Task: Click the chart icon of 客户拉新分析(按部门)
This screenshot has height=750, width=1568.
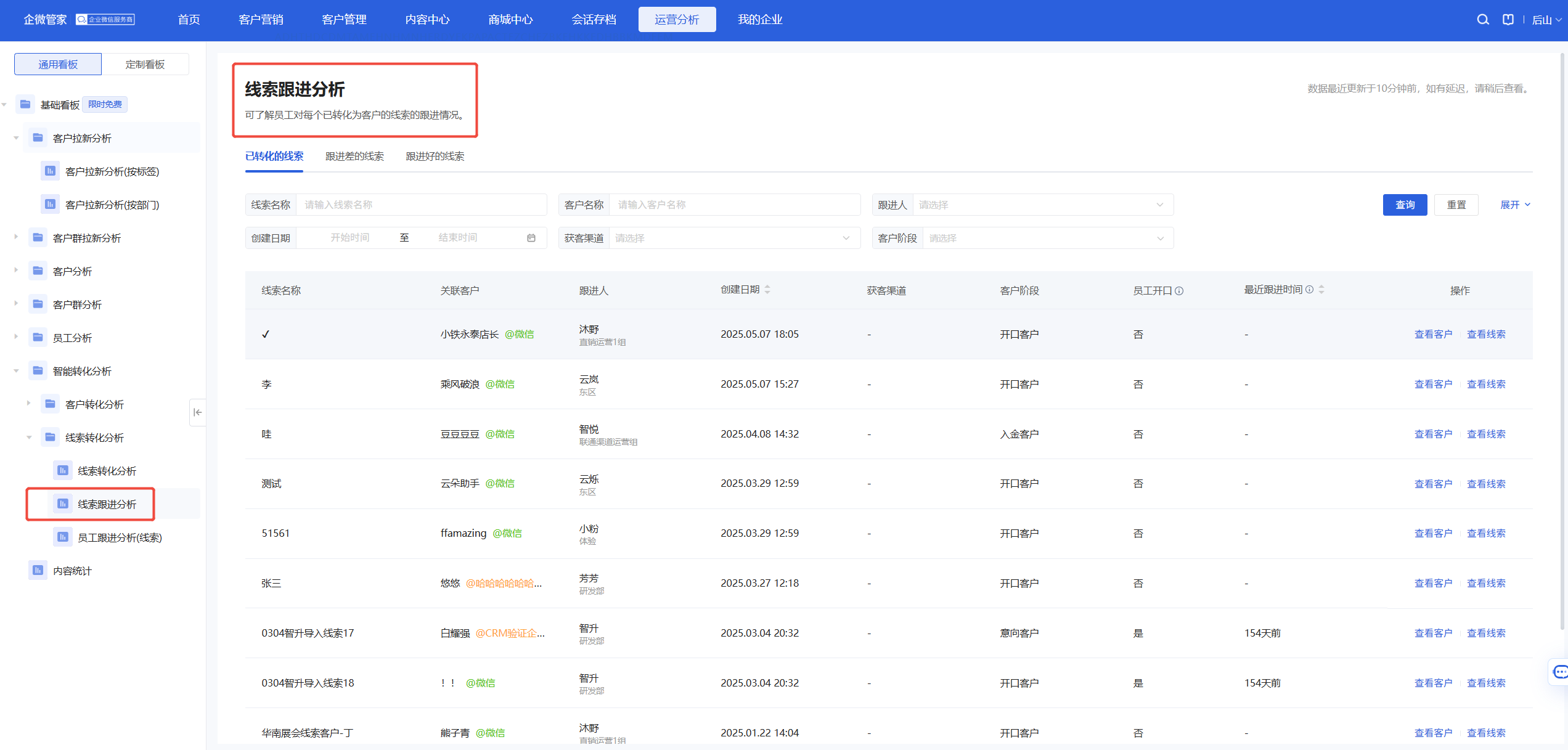Action: (50, 204)
